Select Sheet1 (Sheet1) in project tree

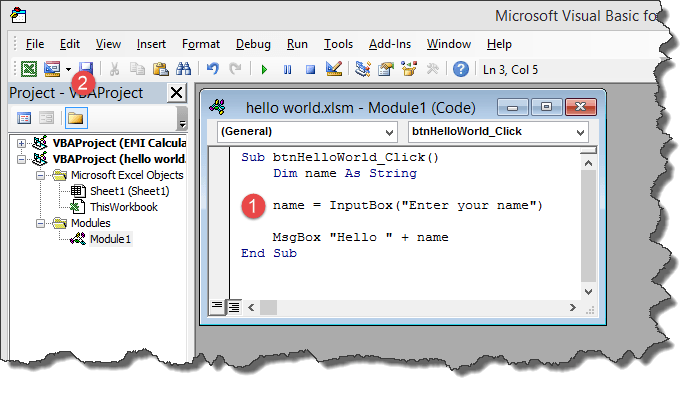[130, 191]
